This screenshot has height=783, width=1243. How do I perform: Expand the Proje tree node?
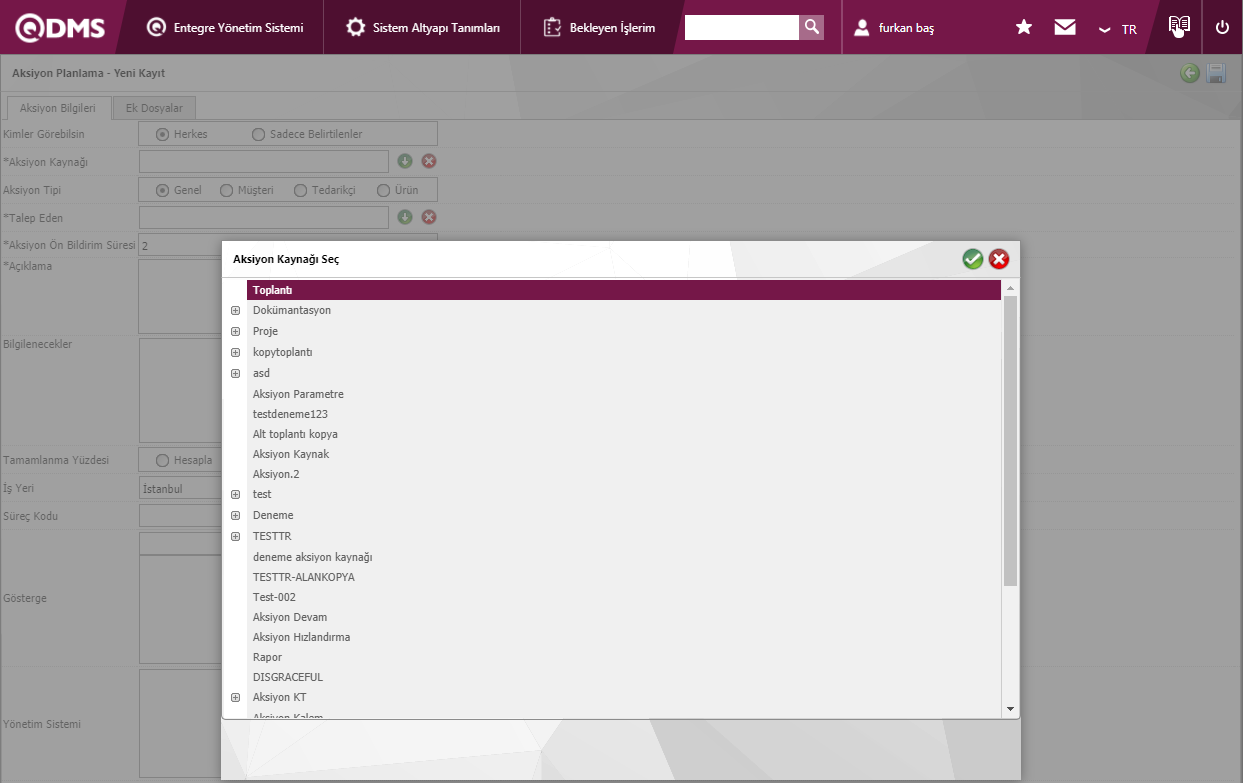[x=235, y=331]
